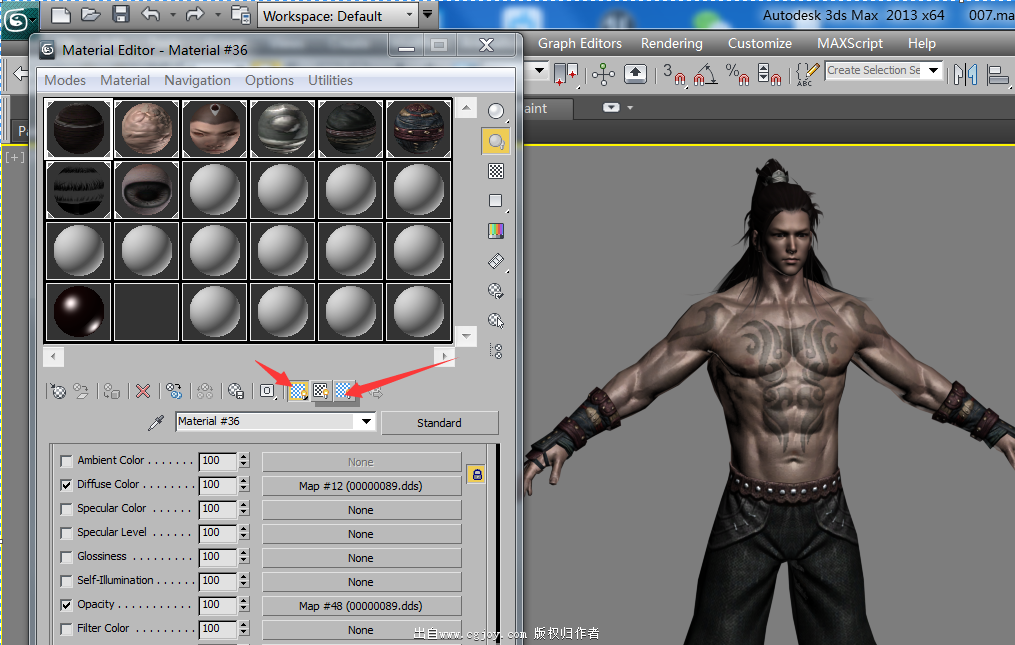Enable the Specular Color checkbox

click(66, 509)
